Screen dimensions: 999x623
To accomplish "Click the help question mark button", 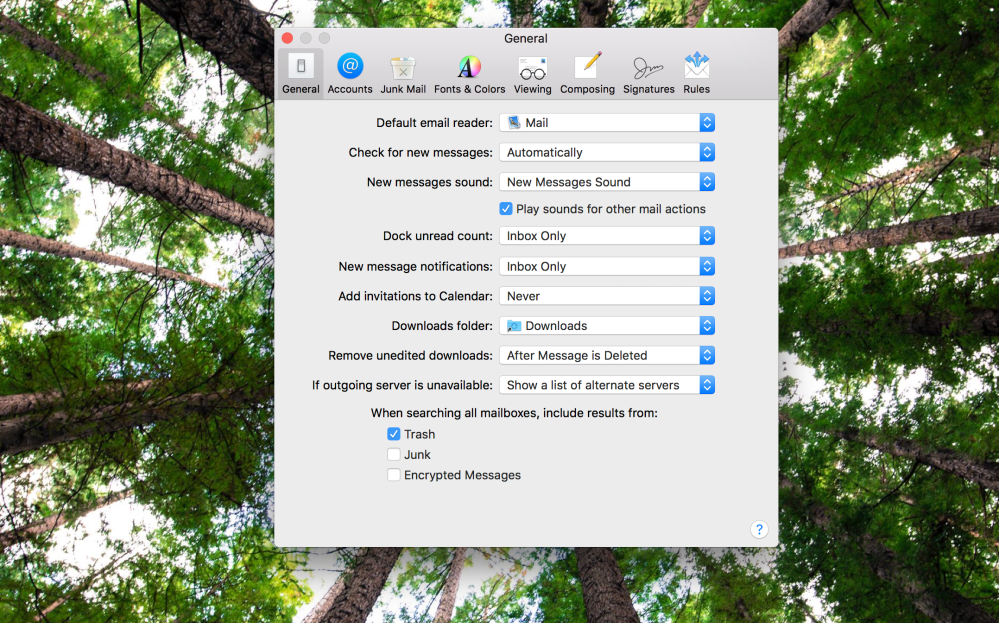I will 758,530.
